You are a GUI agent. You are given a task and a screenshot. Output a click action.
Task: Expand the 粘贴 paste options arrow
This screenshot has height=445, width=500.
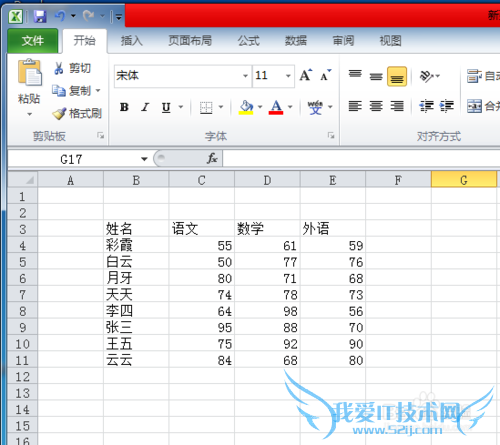click(29, 114)
